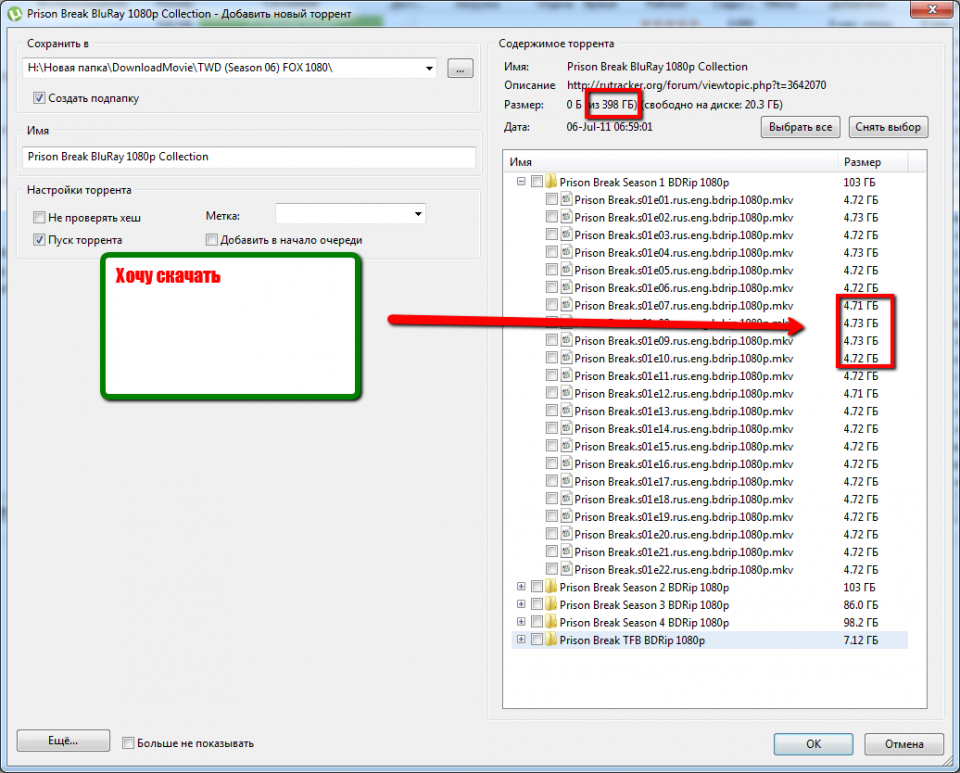Image resolution: width=960 pixels, height=773 pixels.
Task: Enable the 'Не проверять хеш' checkbox
Action: (x=40, y=217)
